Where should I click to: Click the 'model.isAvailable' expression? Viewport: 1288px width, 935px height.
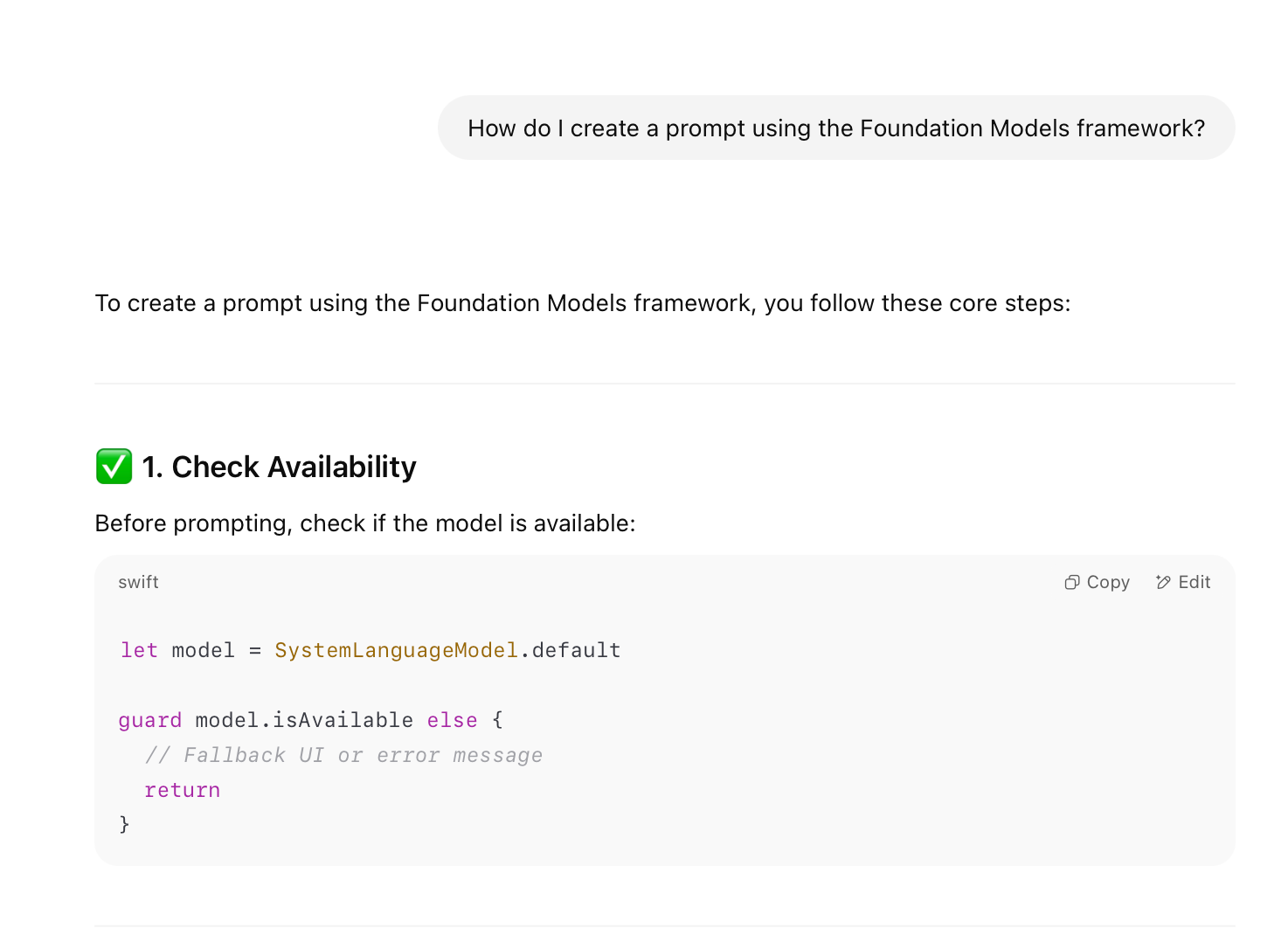[304, 720]
